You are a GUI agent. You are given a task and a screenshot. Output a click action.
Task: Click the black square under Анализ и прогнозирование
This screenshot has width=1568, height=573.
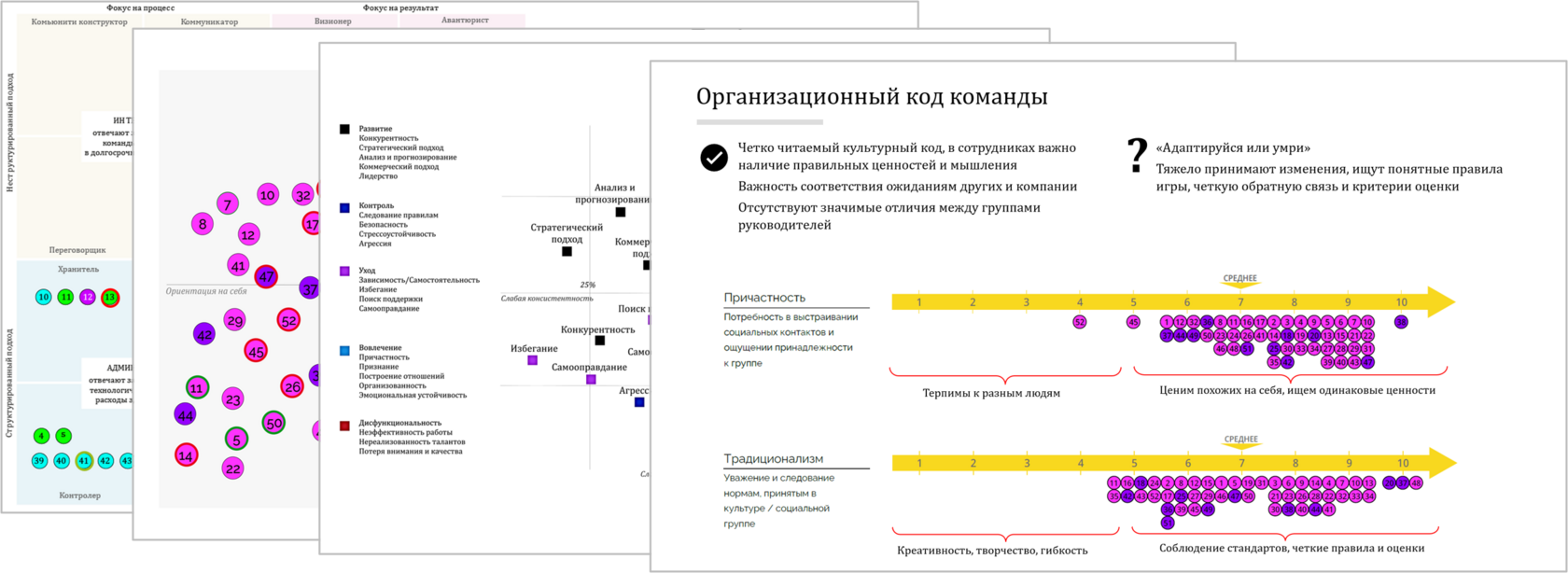(621, 213)
